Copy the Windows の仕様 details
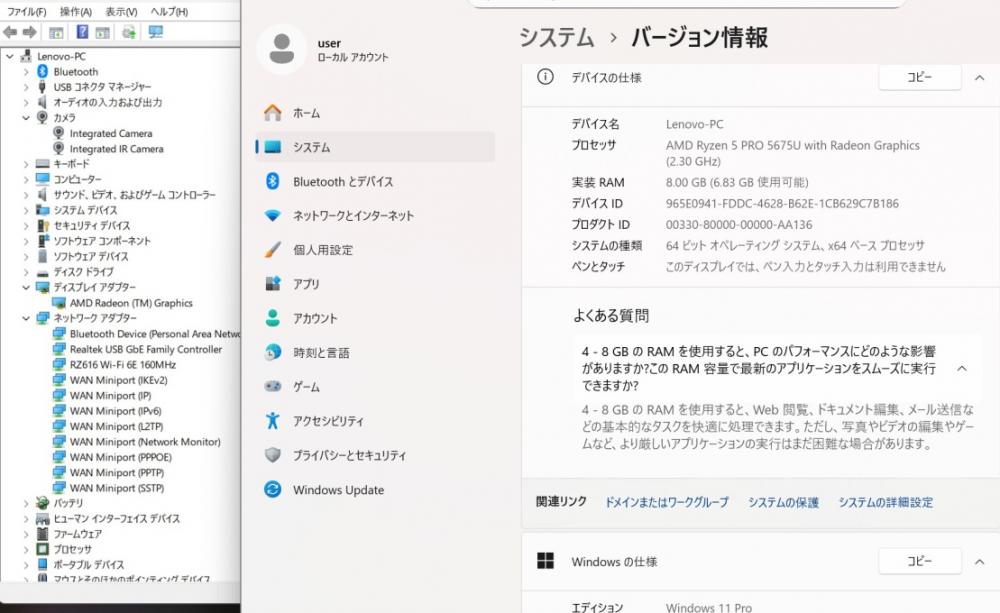 click(920, 561)
